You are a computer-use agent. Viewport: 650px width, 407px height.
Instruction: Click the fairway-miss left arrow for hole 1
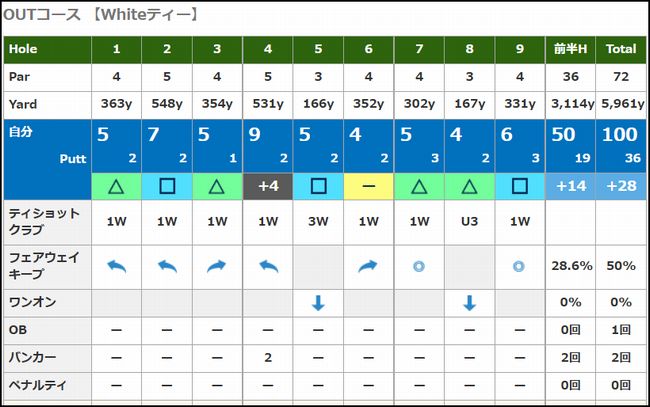[x=117, y=266]
